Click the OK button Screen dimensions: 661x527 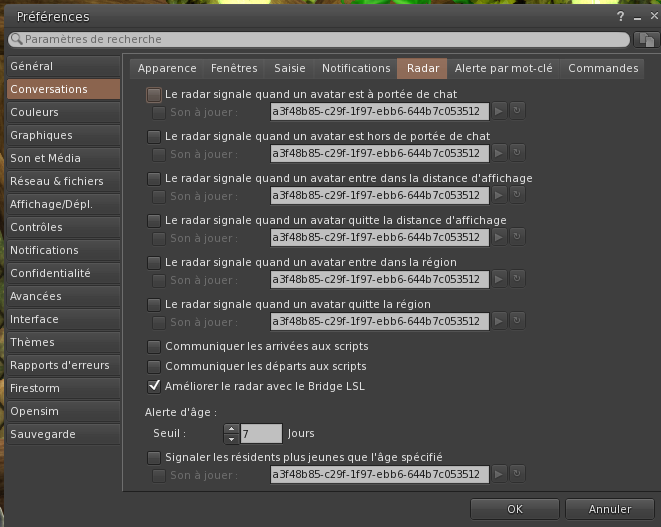click(515, 509)
